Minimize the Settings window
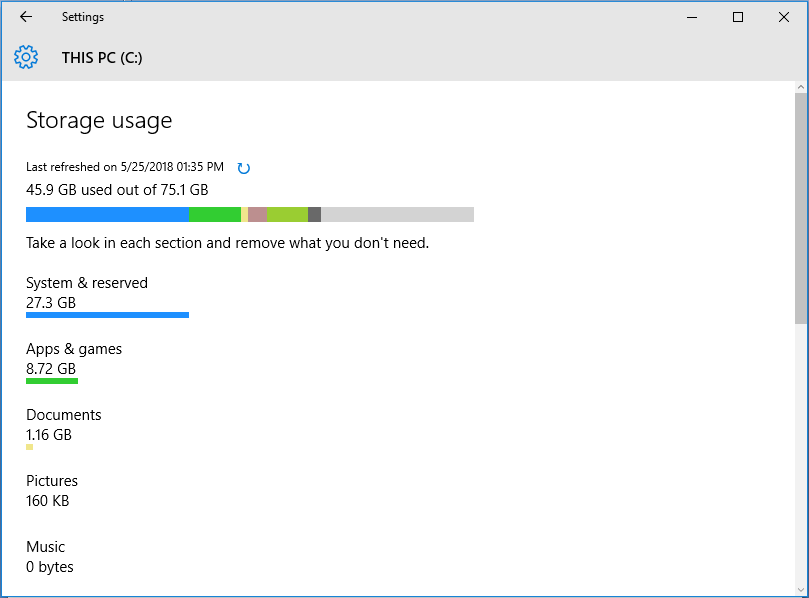The image size is (809, 598). [x=692, y=17]
